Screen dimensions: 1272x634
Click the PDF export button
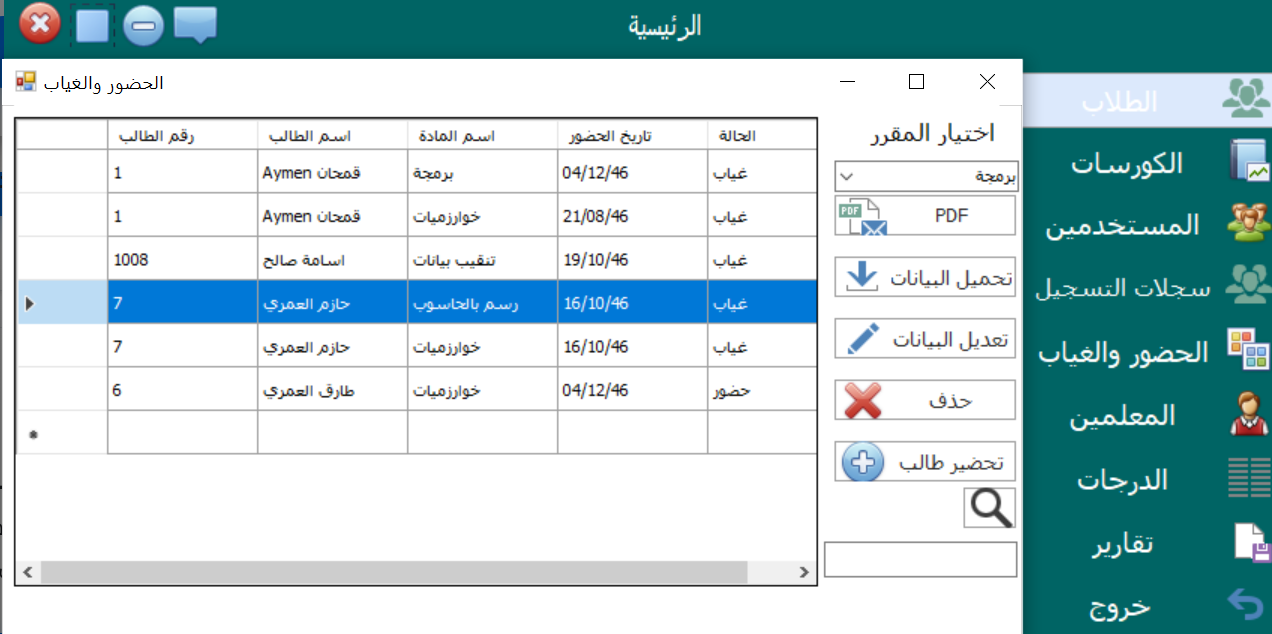pyautogui.click(x=925, y=215)
